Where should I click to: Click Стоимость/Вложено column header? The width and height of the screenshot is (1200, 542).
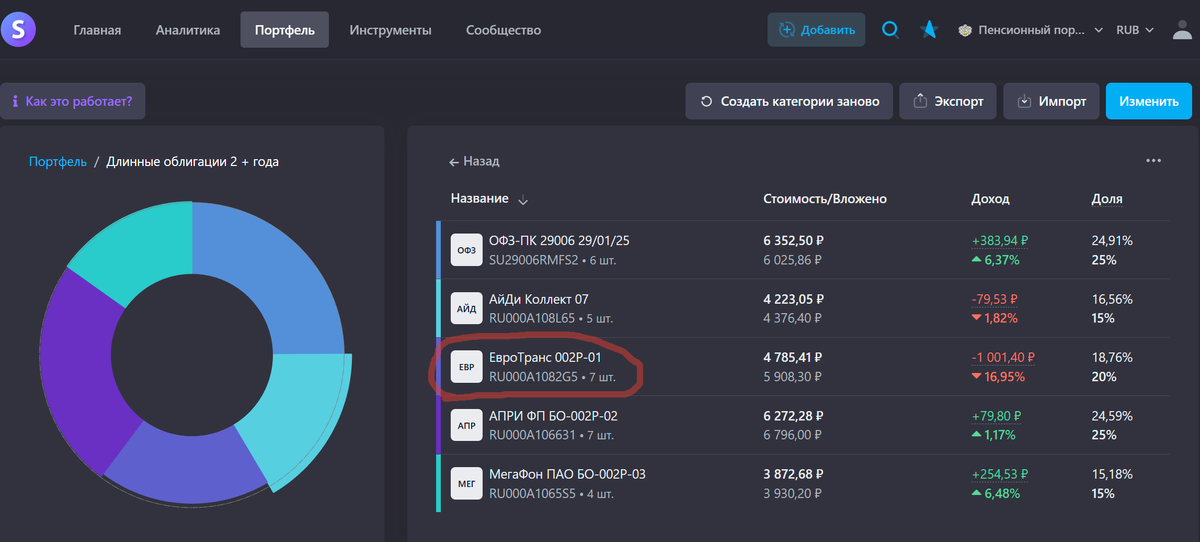pyautogui.click(x=825, y=199)
